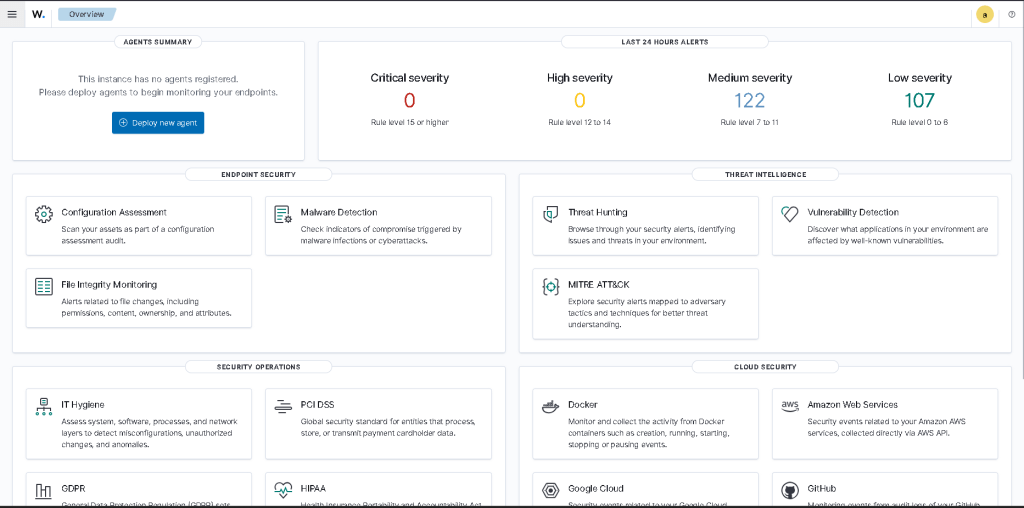Open the critical severity alerts count

coord(409,100)
